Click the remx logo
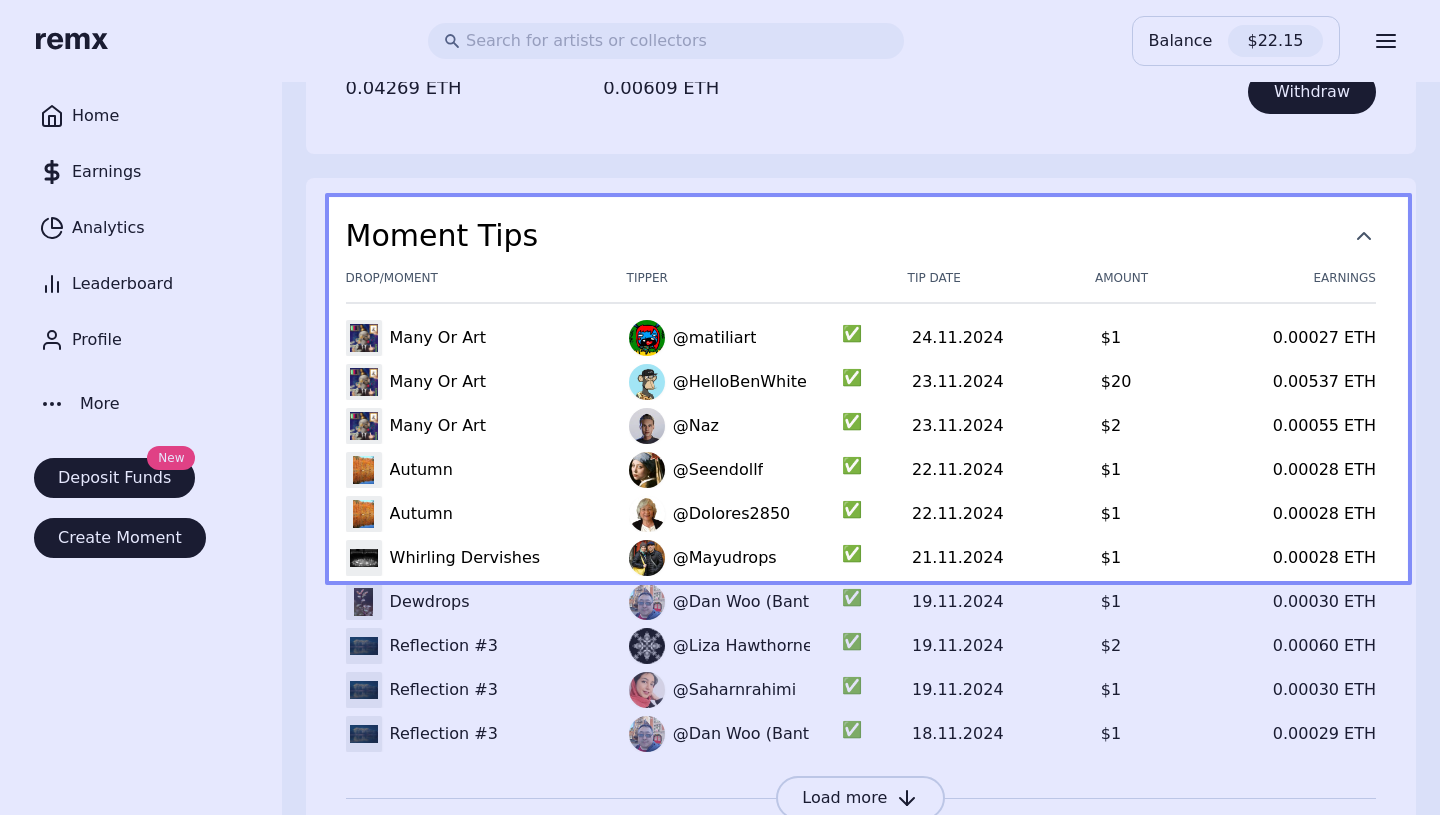This screenshot has height=815, width=1440. pos(71,41)
